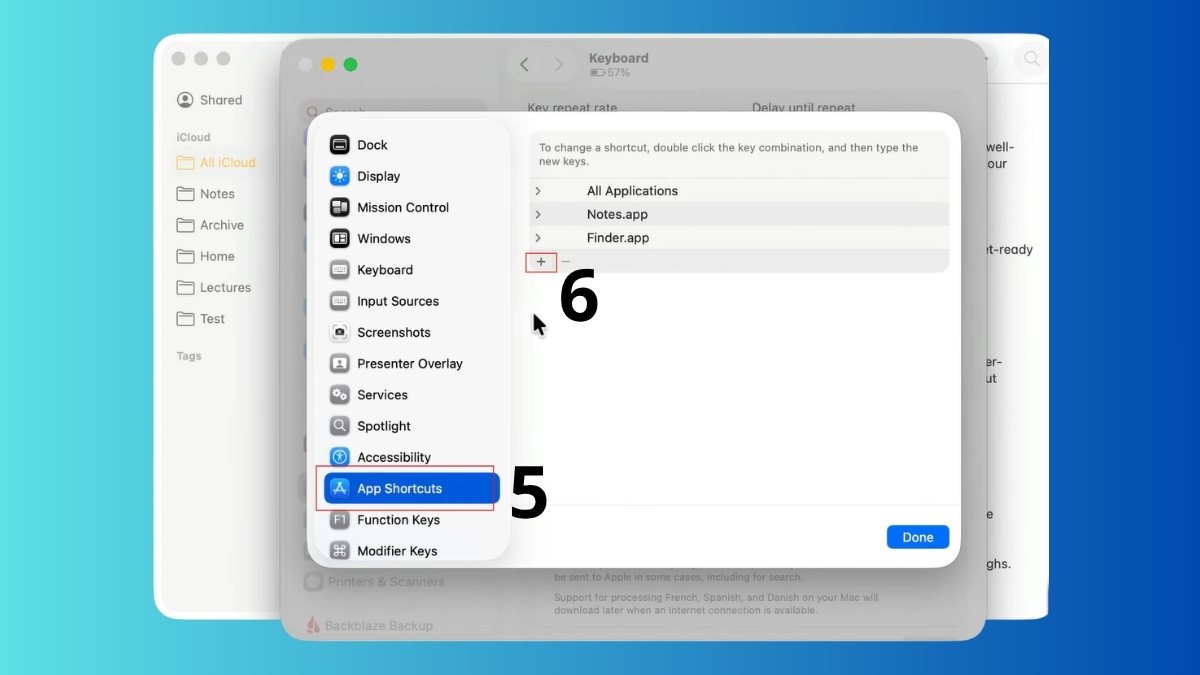Click the Finder.app text
This screenshot has width=1200, height=675.
[618, 238]
